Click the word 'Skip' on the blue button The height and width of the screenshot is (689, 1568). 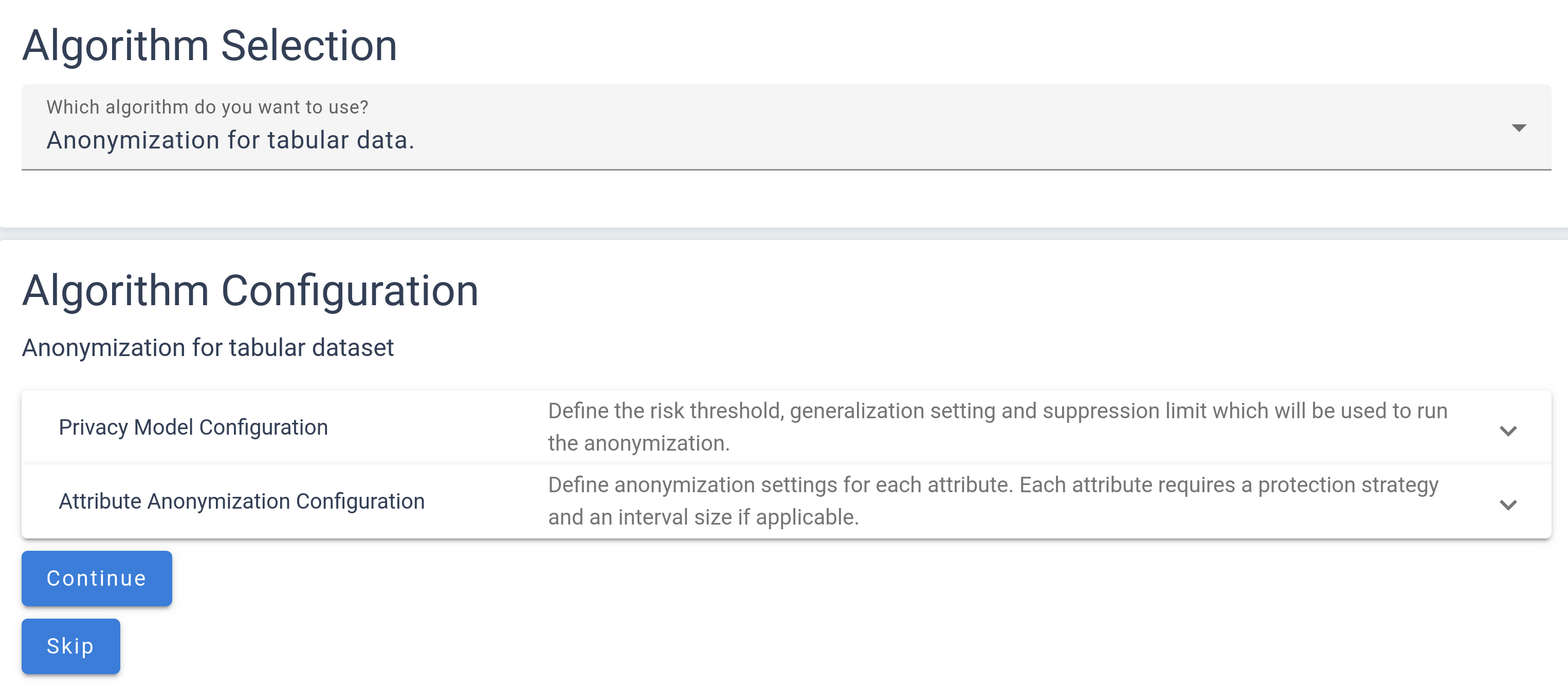[70, 646]
